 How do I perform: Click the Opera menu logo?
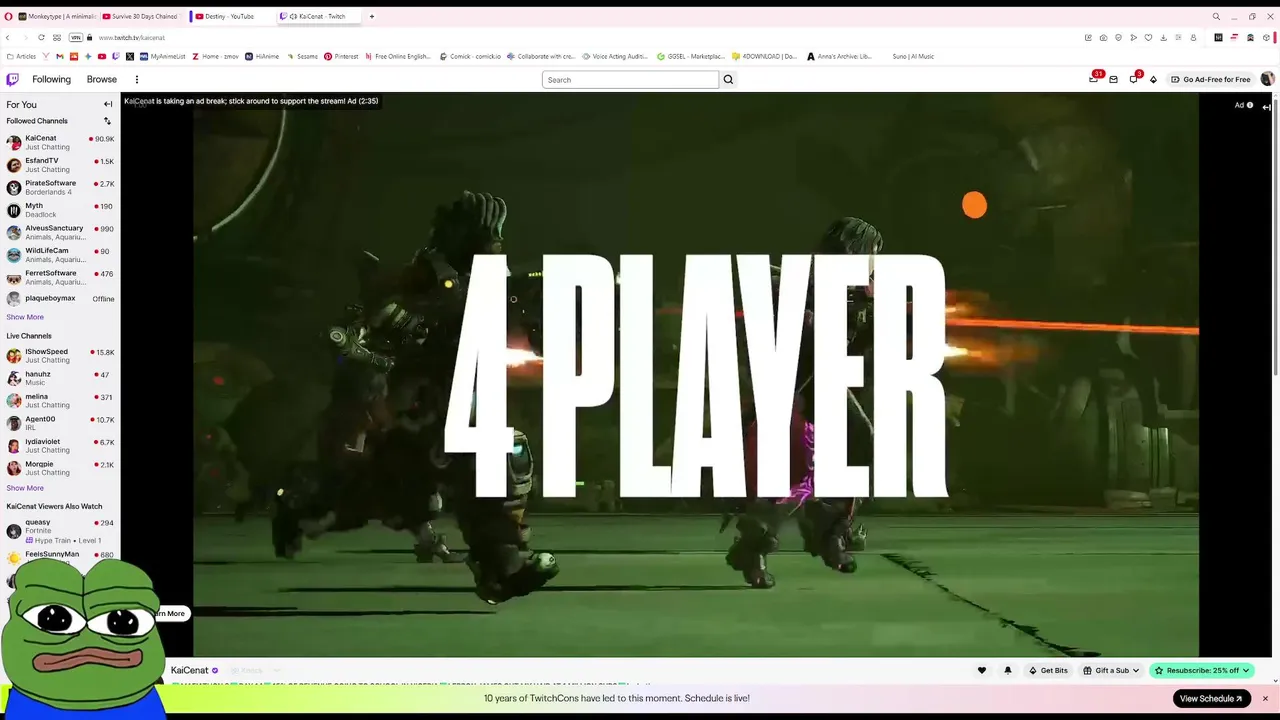pyautogui.click(x=8, y=16)
